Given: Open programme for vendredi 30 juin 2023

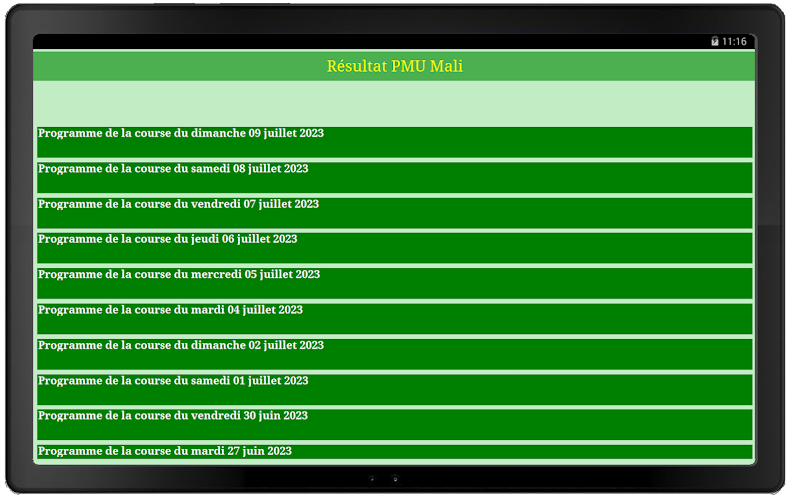Looking at the screenshot, I should click(x=394, y=424).
